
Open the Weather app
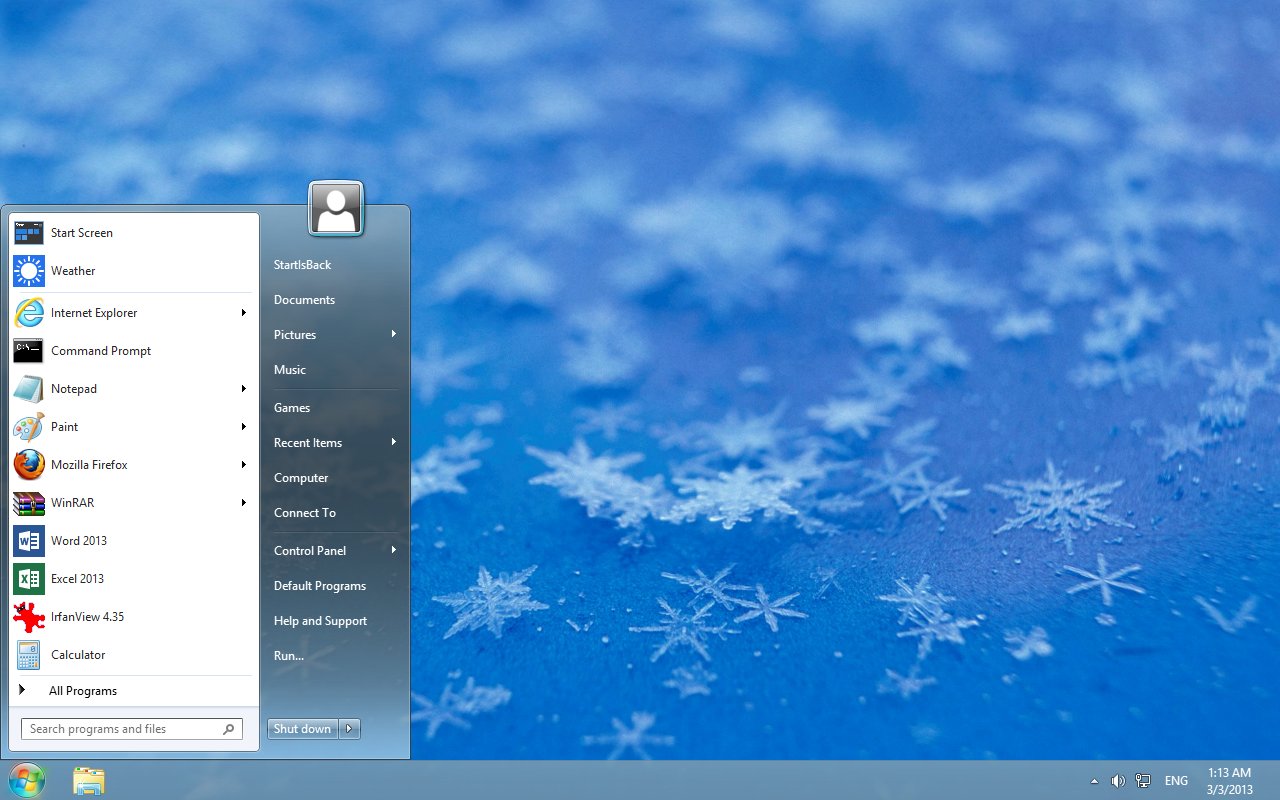click(73, 271)
